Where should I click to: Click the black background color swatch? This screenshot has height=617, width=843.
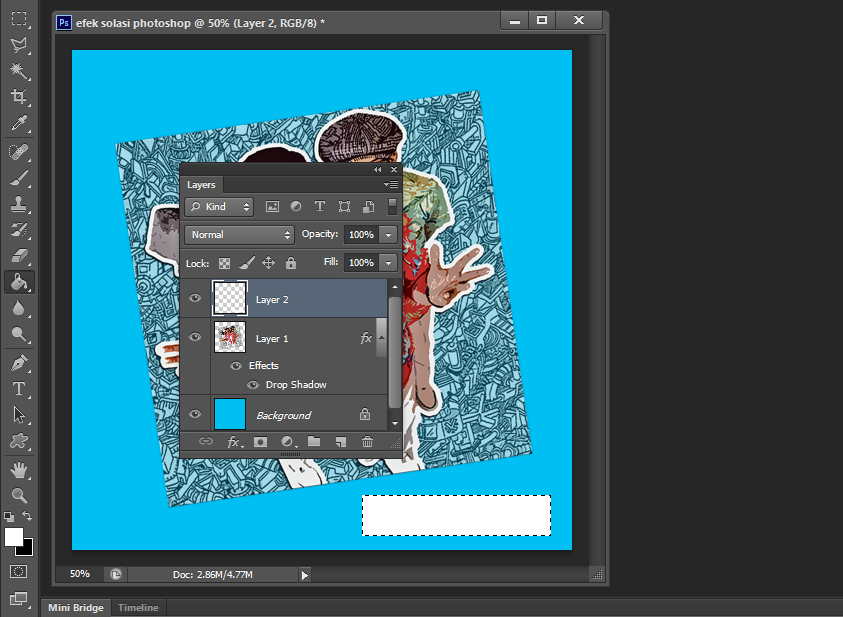tap(27, 549)
